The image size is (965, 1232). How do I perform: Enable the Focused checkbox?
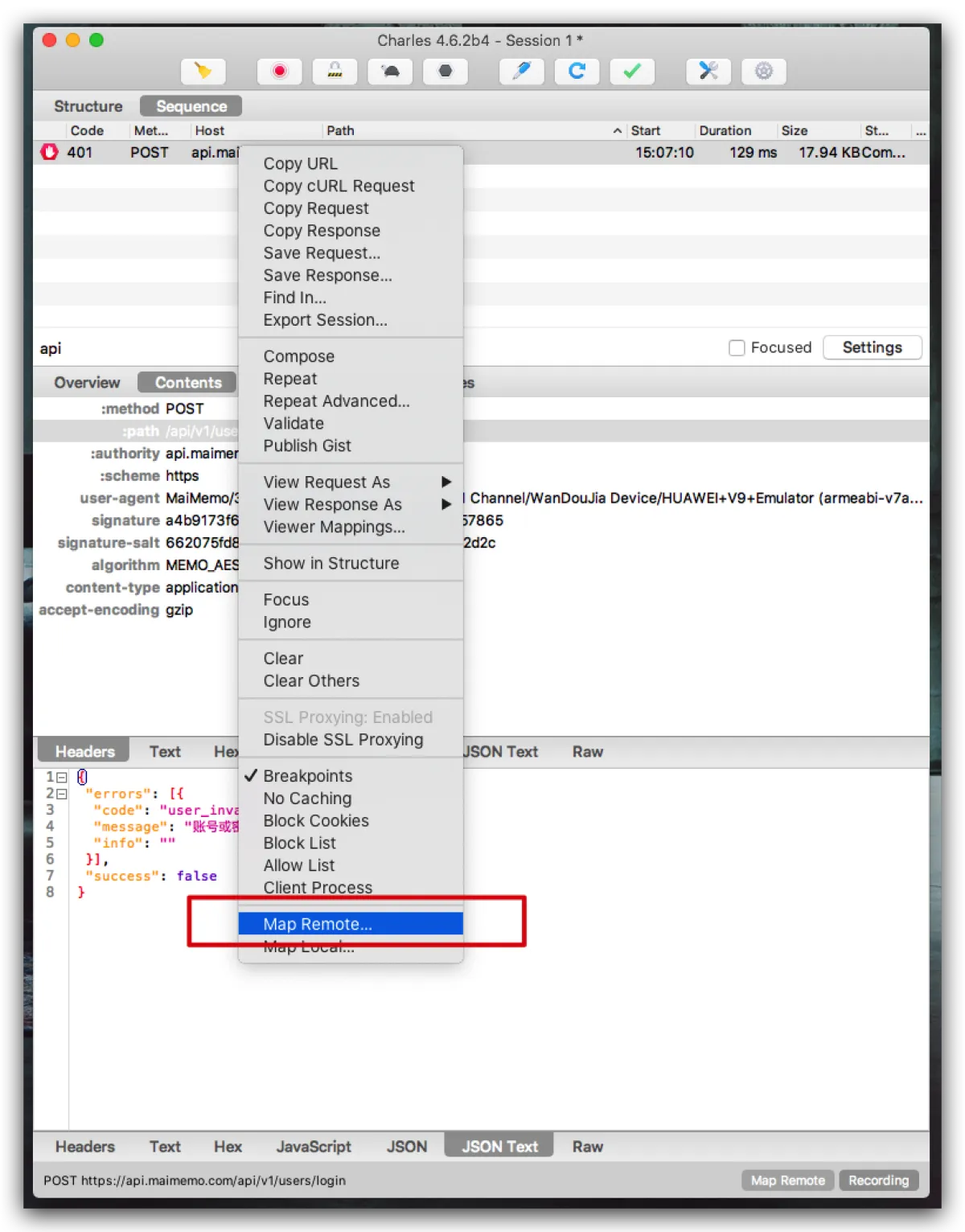(736, 347)
